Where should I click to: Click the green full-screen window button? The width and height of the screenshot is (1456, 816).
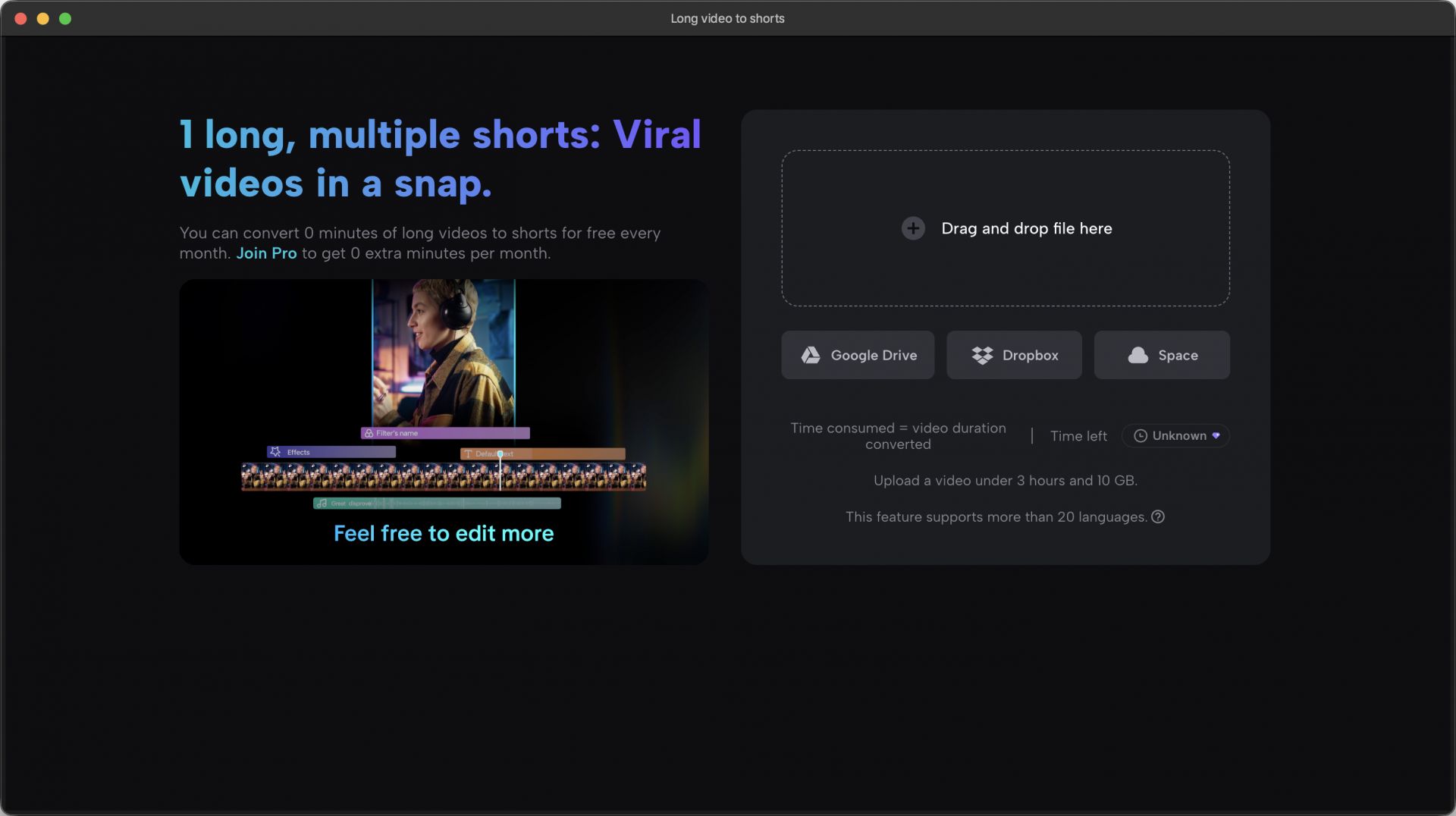65,18
